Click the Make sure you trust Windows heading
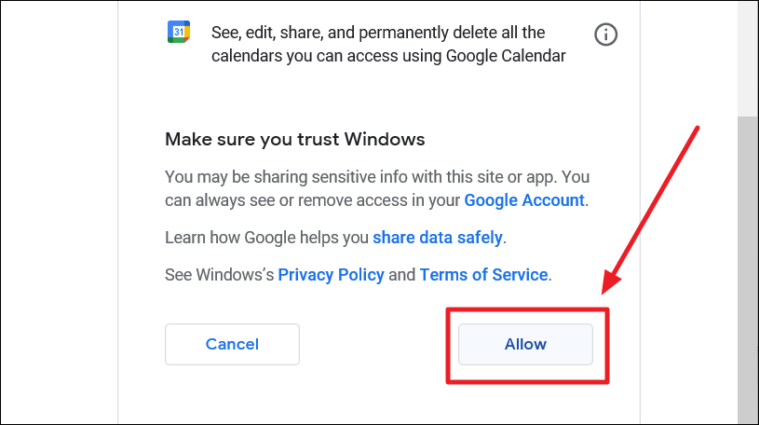Viewport: 759px width, 425px height. click(x=295, y=139)
